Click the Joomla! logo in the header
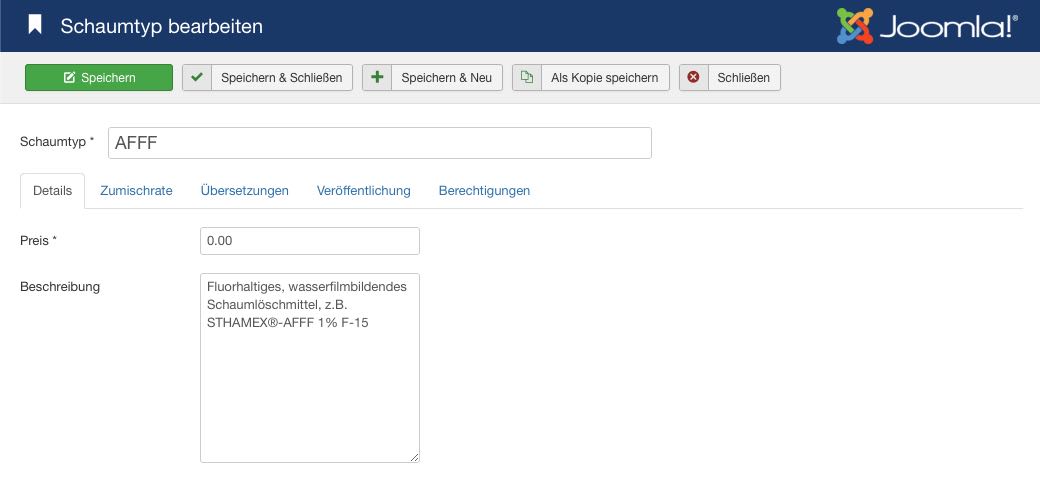Image resolution: width=1040 pixels, height=480 pixels. point(927,26)
